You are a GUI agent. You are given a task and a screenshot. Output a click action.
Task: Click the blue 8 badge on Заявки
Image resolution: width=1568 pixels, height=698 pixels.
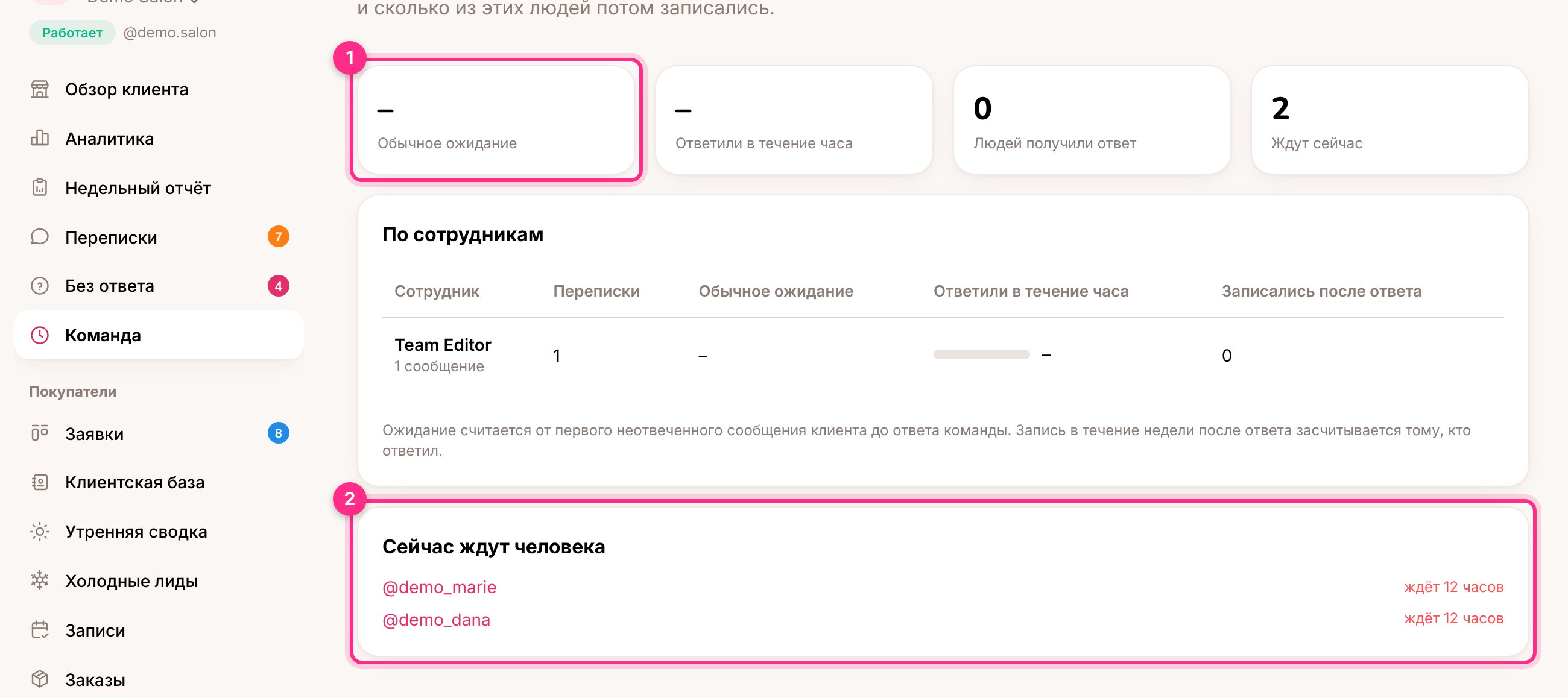pos(278,433)
